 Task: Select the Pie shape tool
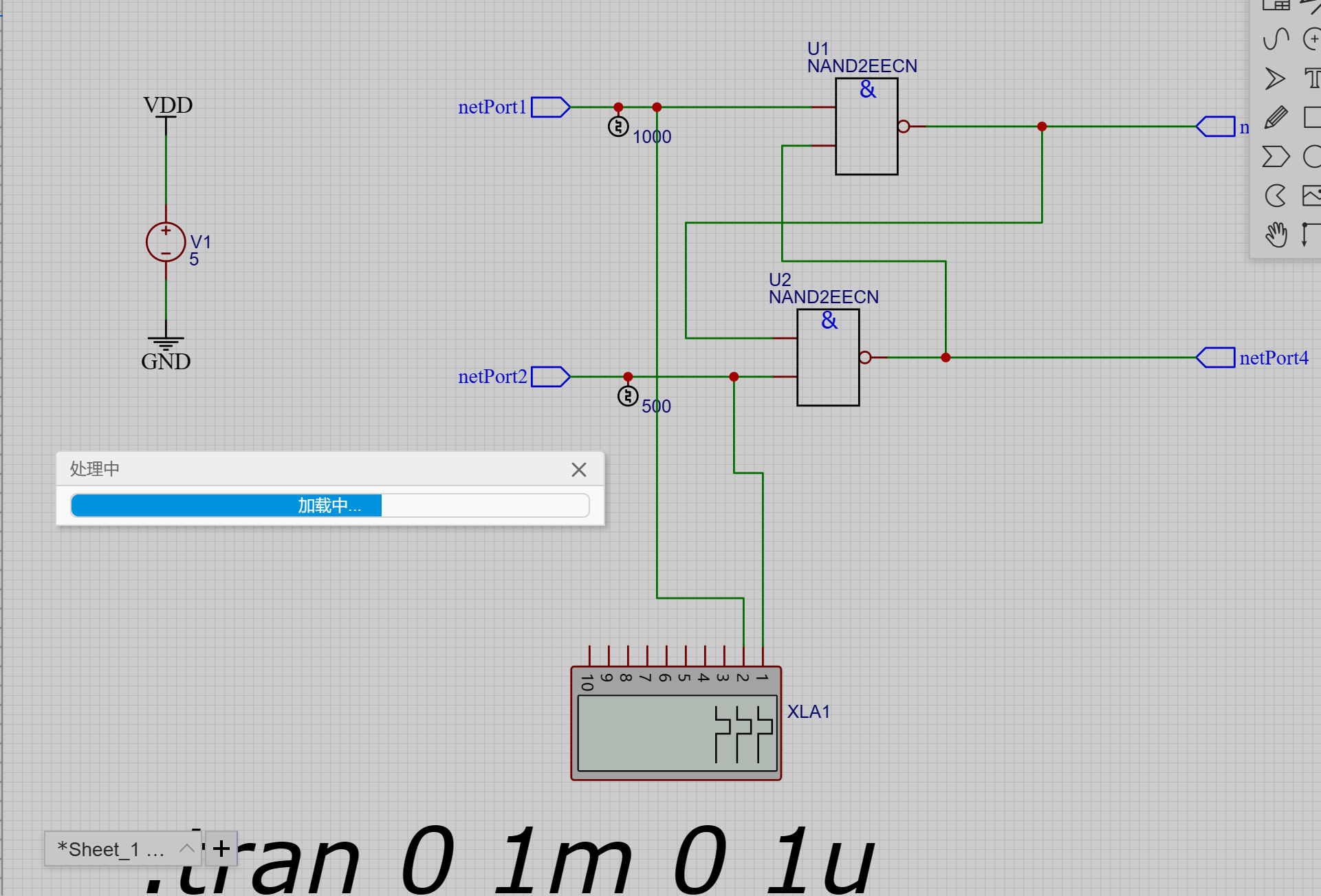pyautogui.click(x=1276, y=196)
